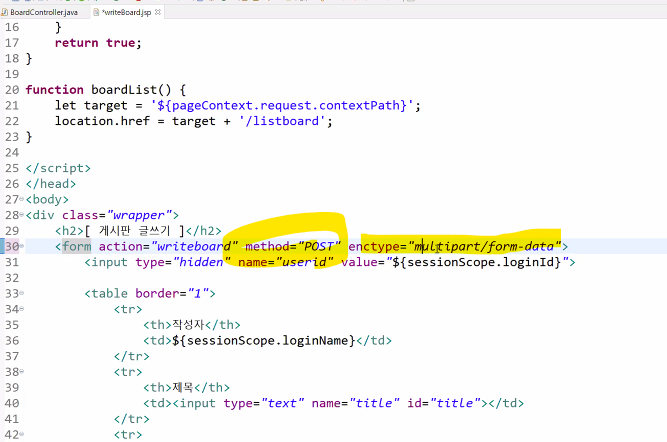The width and height of the screenshot is (667, 442).
Task: Place cursor in 'multipart/form-data' value
Action: (x=484, y=246)
